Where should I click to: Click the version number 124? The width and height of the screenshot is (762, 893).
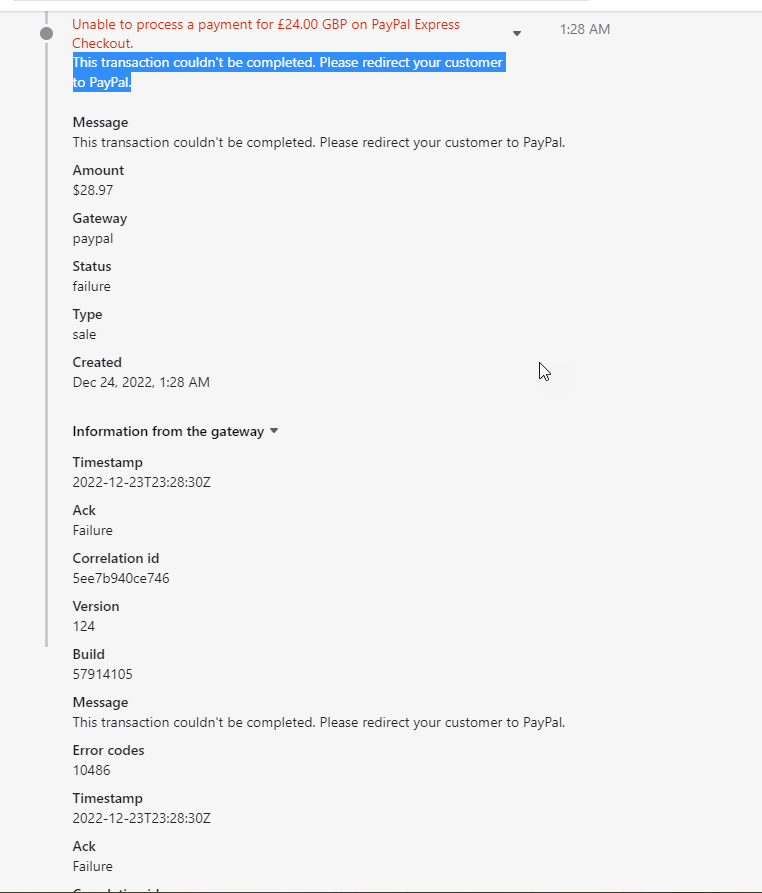point(84,626)
